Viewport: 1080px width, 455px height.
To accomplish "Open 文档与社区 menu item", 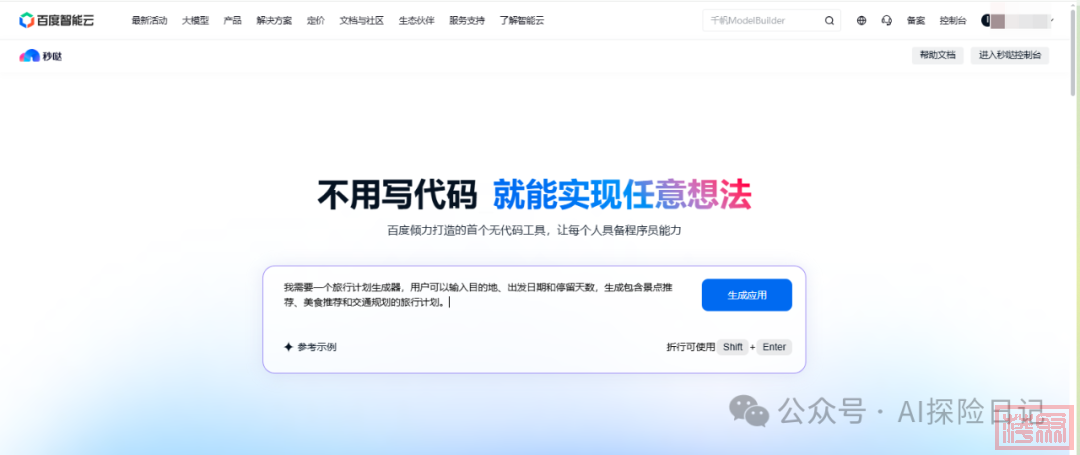I will [362, 21].
